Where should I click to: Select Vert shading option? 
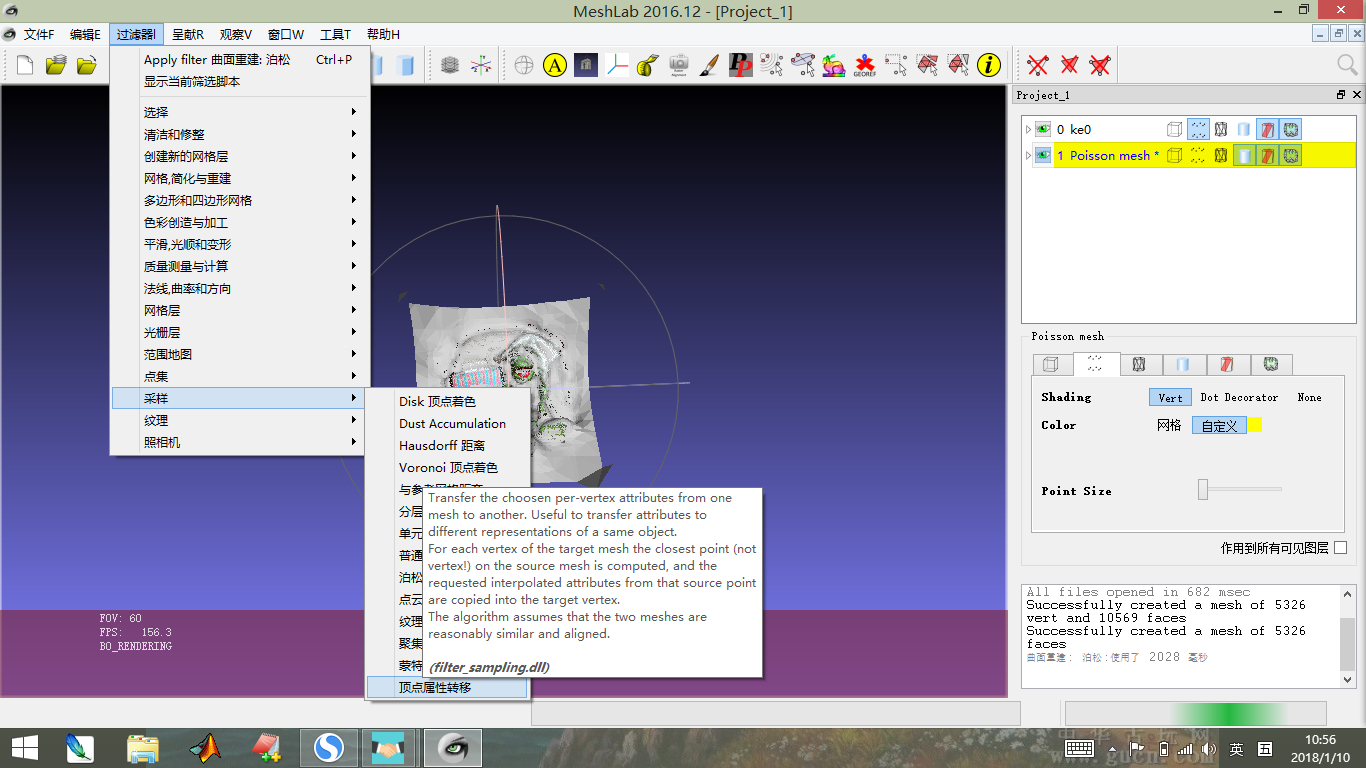(x=1170, y=397)
